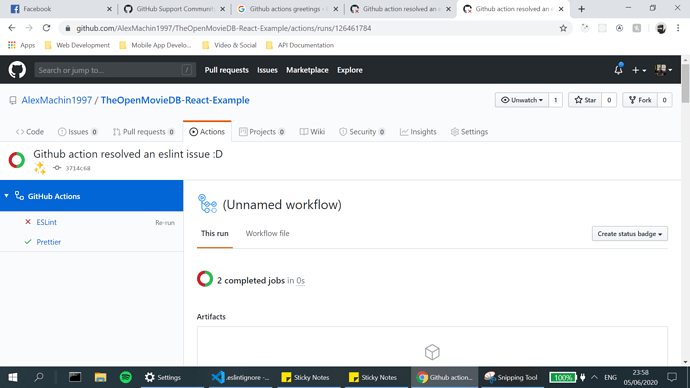Image resolution: width=690 pixels, height=388 pixels.
Task: Reload the page
Action: coord(46,28)
